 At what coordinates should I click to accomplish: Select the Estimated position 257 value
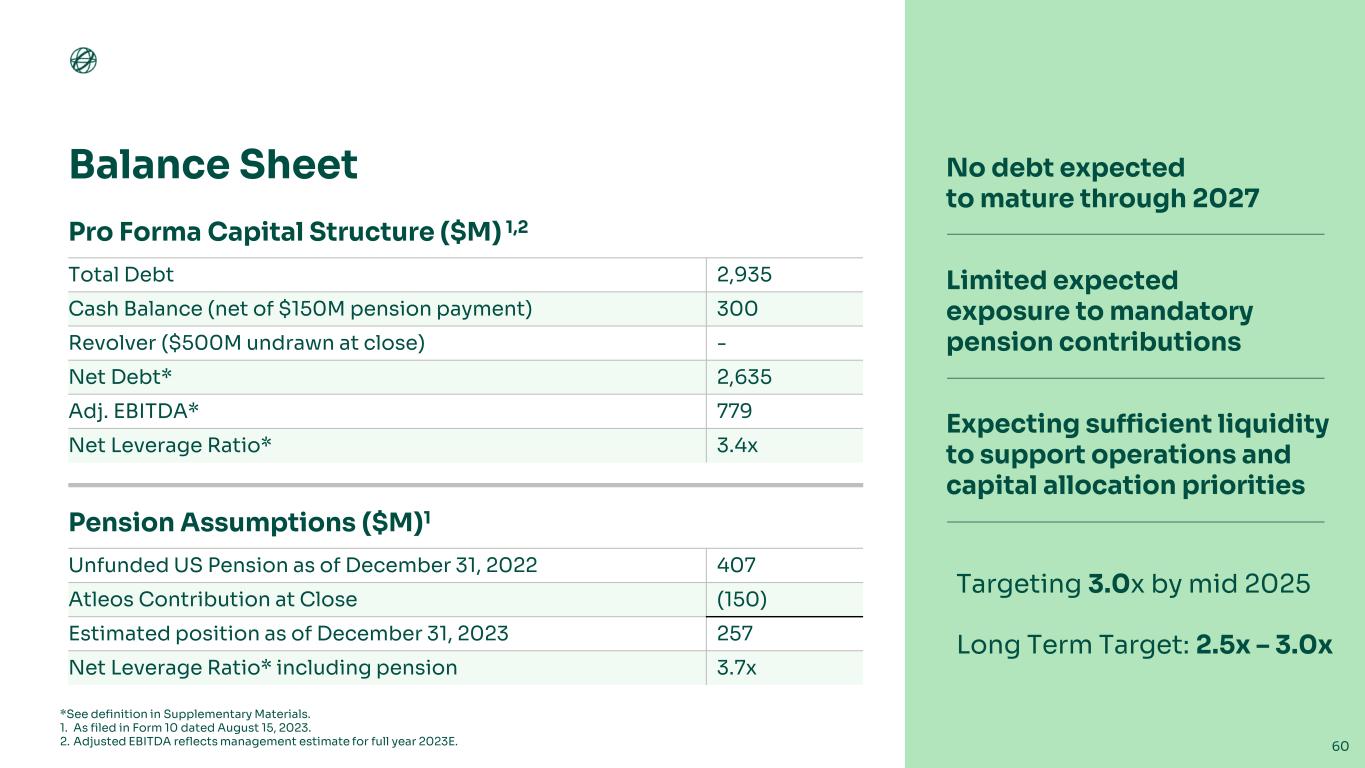point(735,633)
